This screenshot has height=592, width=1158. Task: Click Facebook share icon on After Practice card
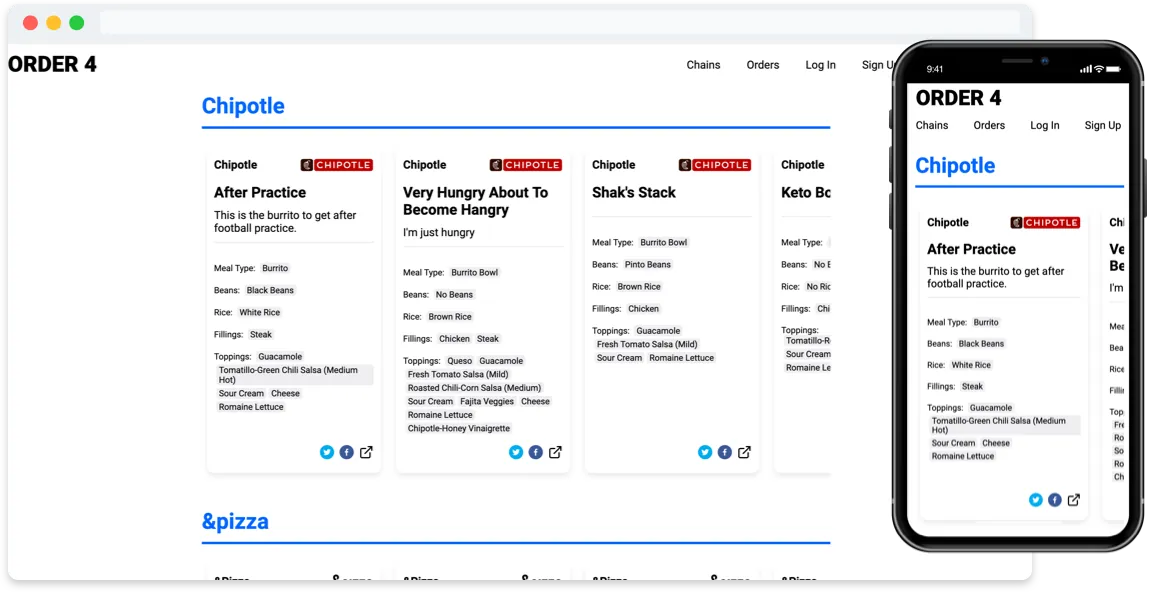tap(346, 452)
